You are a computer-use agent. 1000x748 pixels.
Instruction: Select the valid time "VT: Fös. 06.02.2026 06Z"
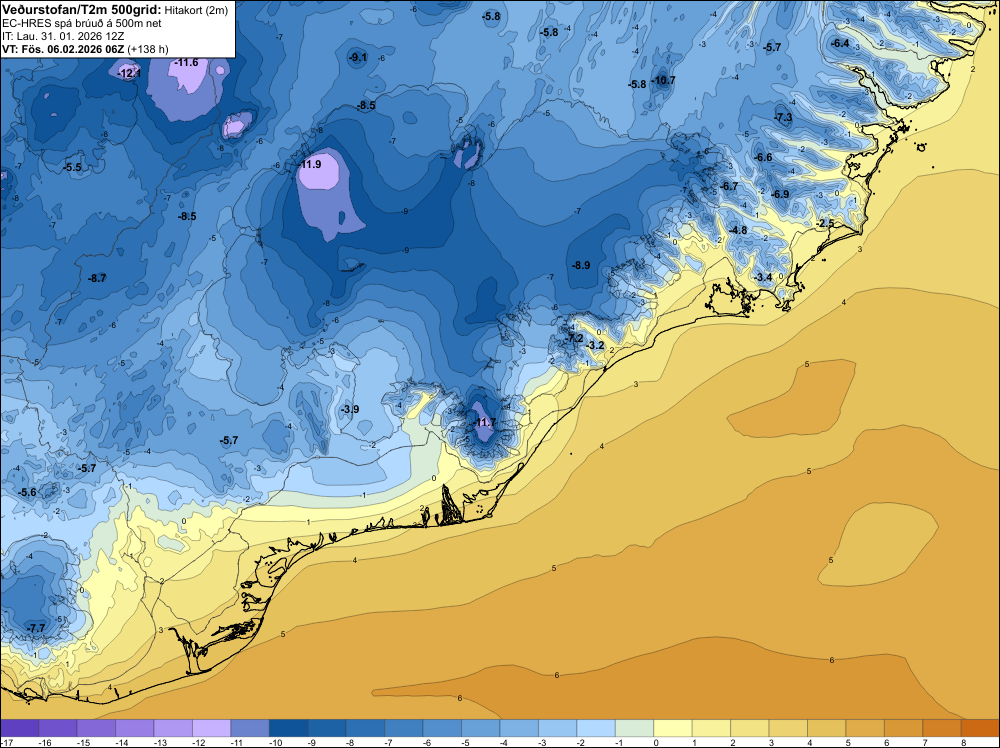[63, 49]
